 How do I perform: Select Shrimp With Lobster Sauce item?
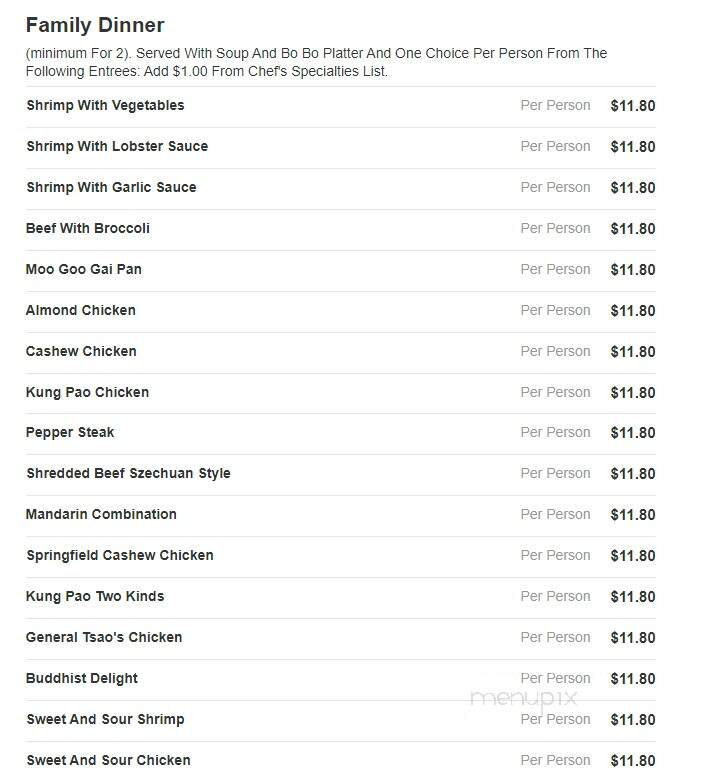tap(117, 146)
